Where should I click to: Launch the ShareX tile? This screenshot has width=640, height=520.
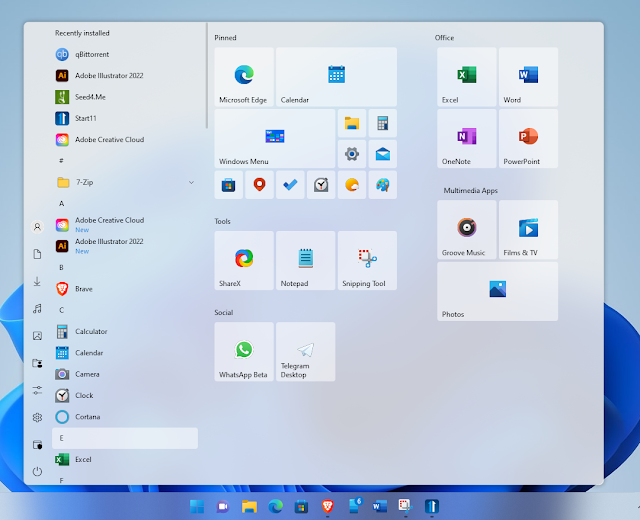[244, 260]
